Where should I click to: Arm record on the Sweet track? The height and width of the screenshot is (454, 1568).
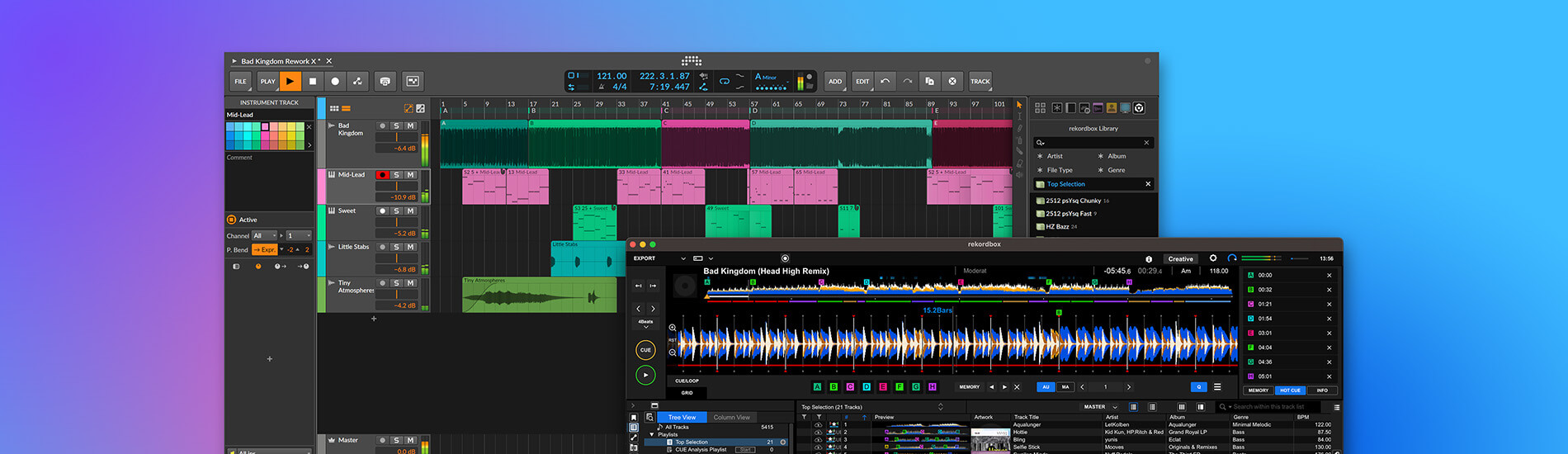[382, 211]
